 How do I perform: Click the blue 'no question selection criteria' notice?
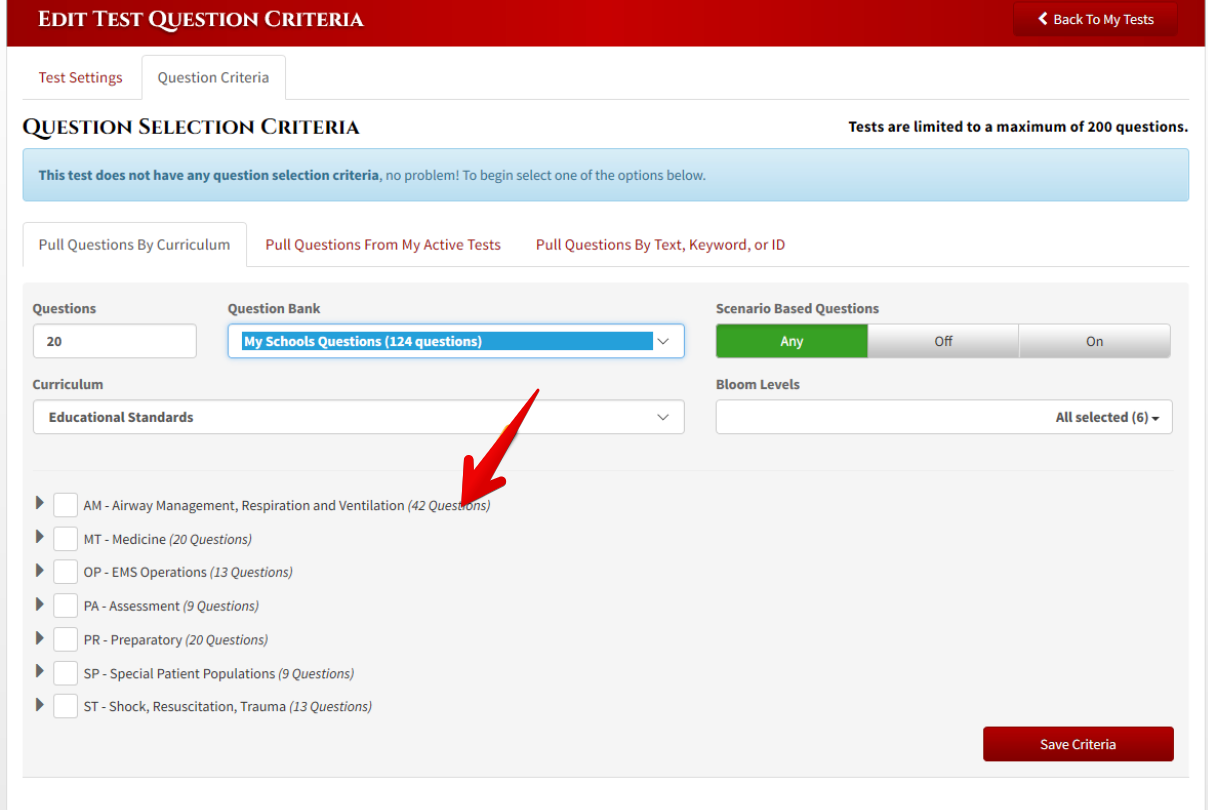click(x=606, y=175)
